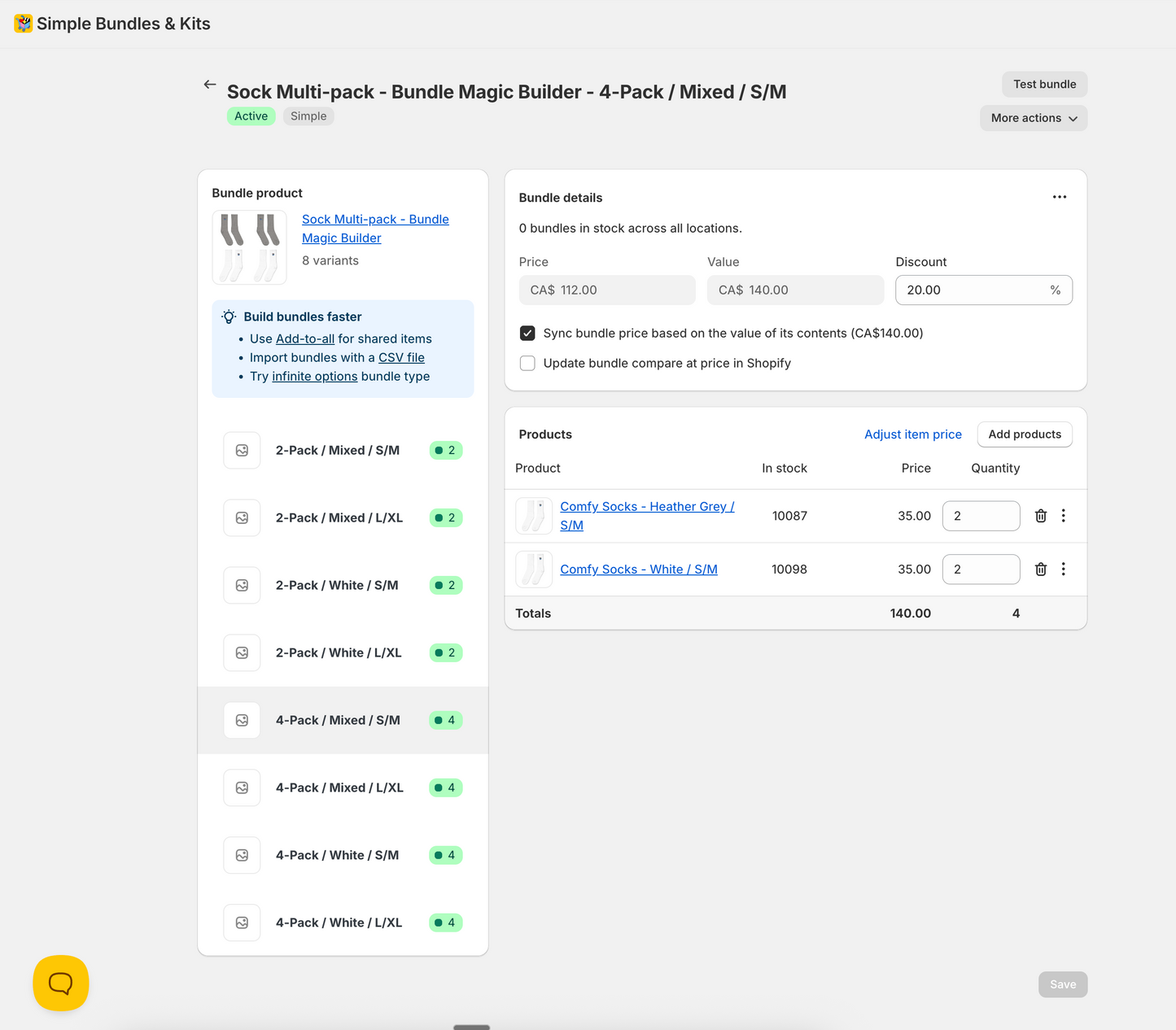1176x1030 pixels.
Task: Click image placeholder icon for 4-Pack / White / S/M
Action: click(242, 856)
